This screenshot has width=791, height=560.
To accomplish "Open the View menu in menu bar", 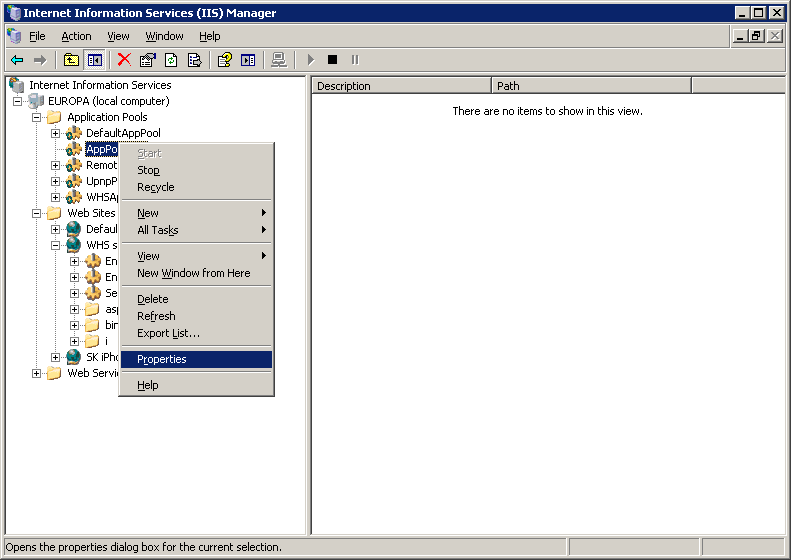I will (118, 36).
